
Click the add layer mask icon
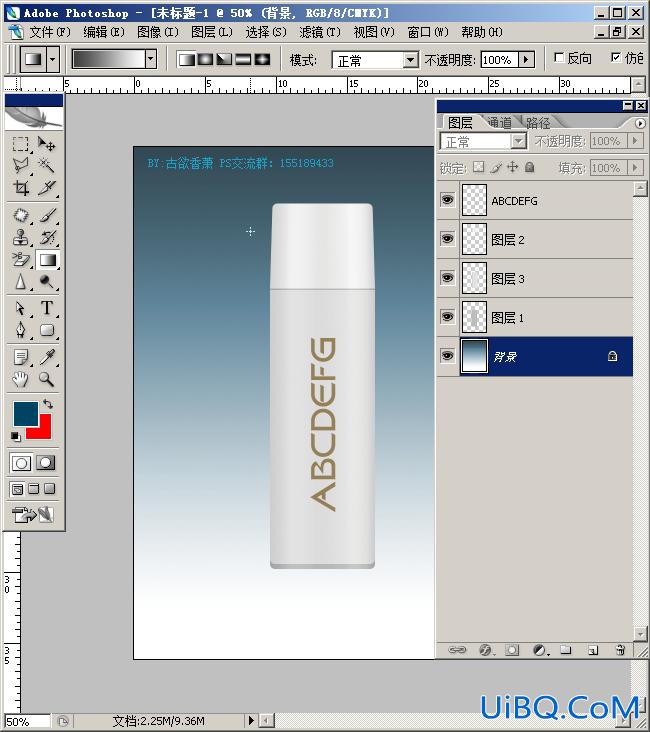click(512, 650)
